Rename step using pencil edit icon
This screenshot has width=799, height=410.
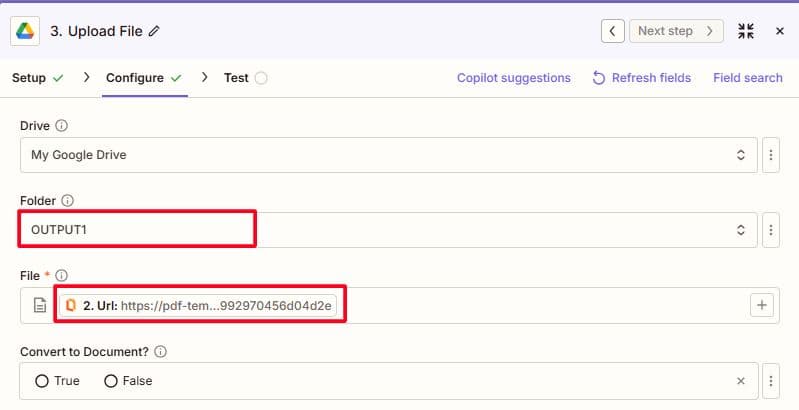coord(154,31)
